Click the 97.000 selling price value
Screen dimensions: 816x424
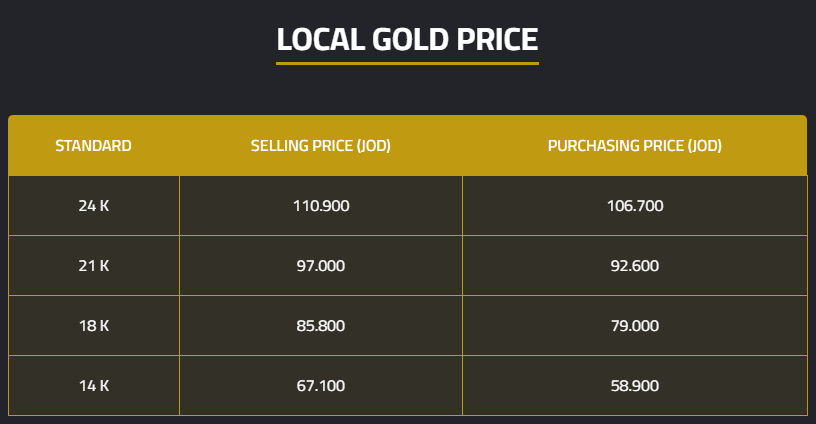(320, 266)
